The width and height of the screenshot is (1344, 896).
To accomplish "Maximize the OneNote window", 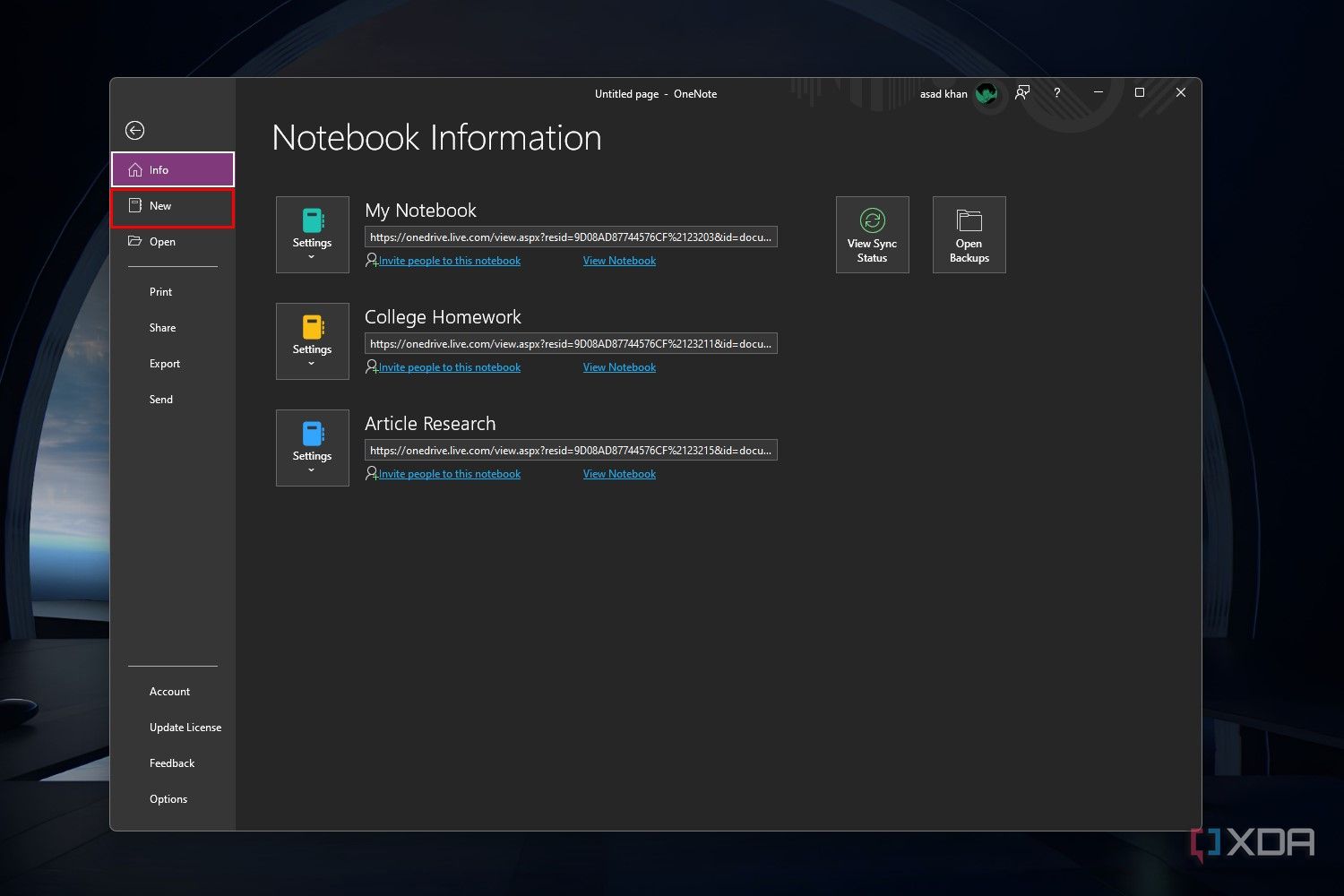I will tap(1140, 92).
